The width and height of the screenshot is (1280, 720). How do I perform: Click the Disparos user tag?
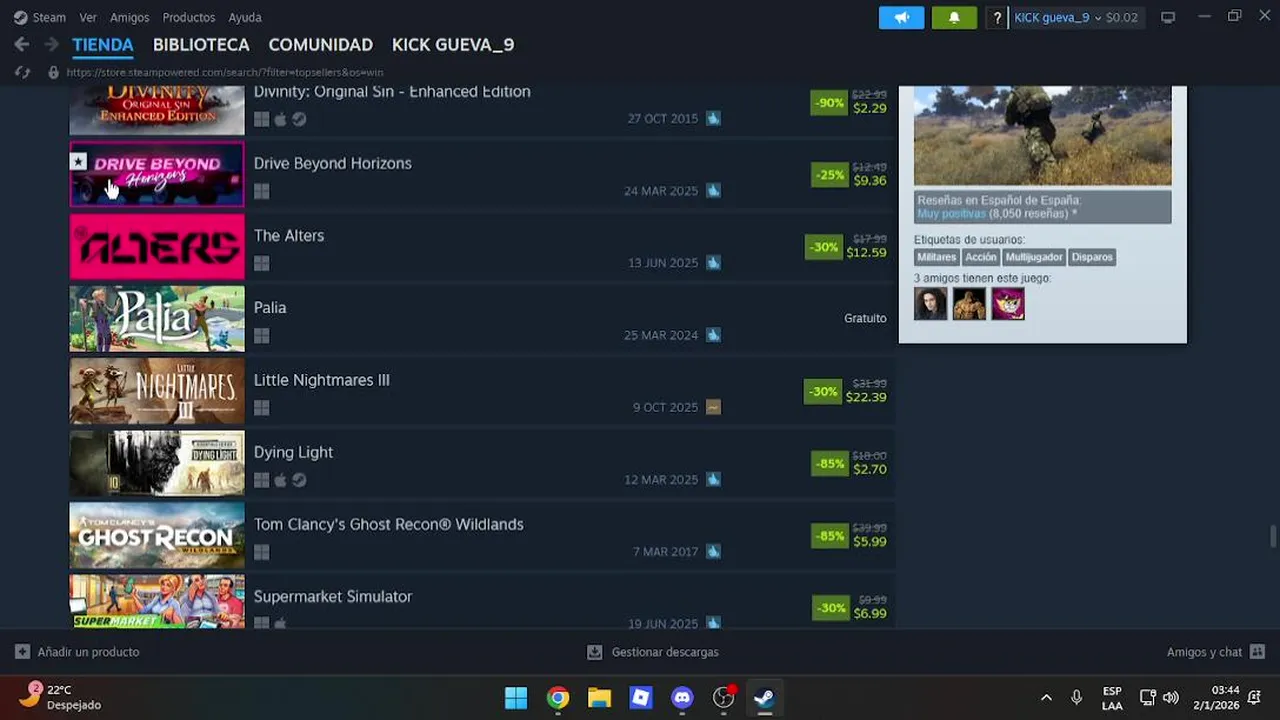1092,257
